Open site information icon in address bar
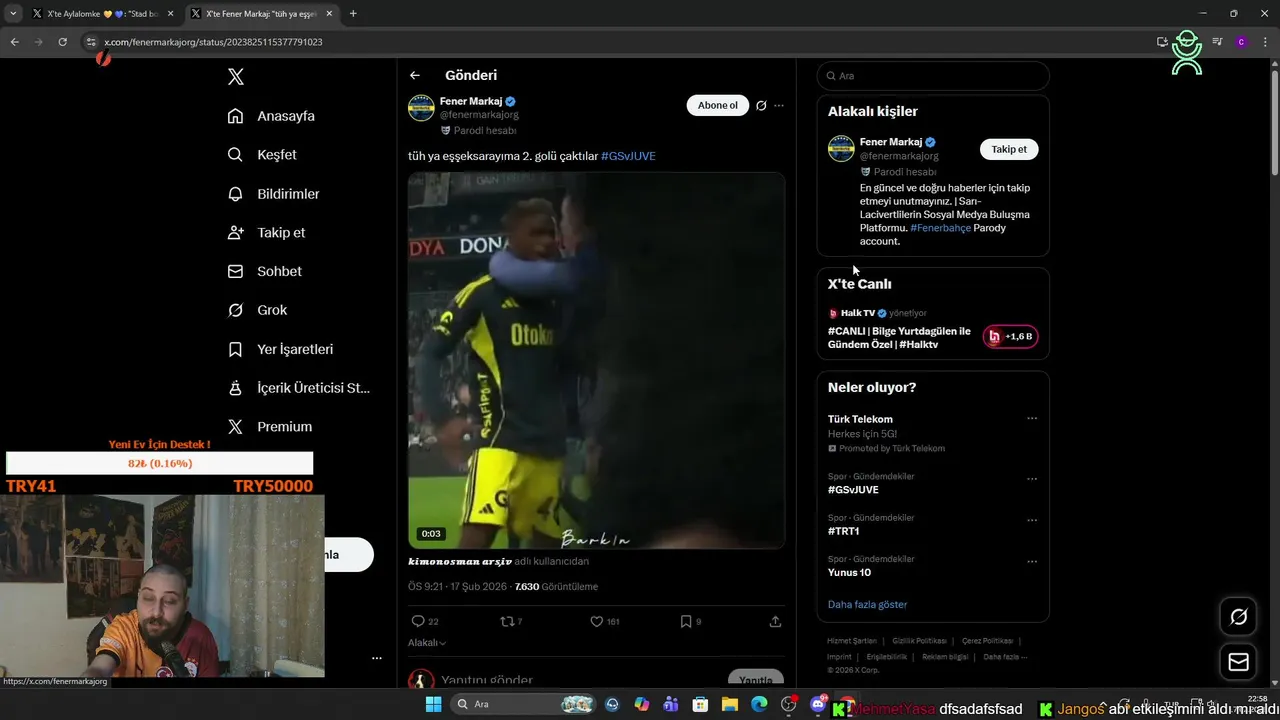This screenshot has height=720, width=1280. tap(90, 42)
